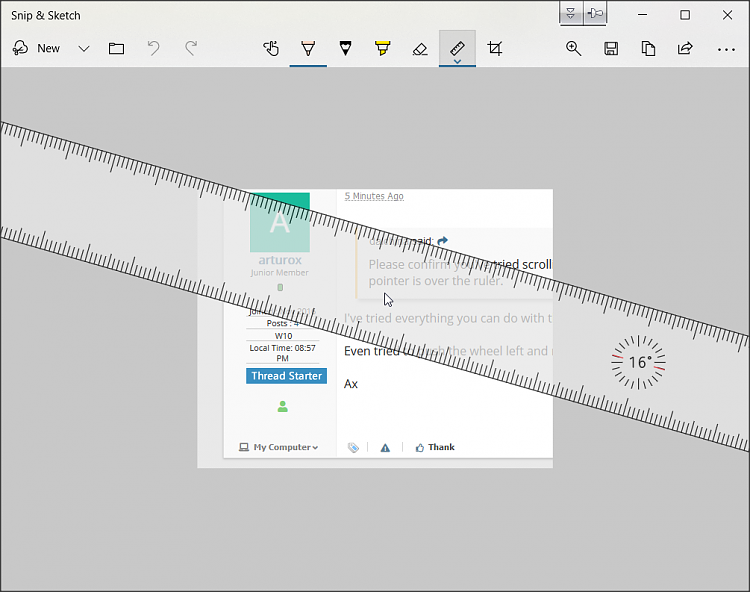The width and height of the screenshot is (750, 592).
Task: Open file with the folder icon
Action: click(116, 48)
